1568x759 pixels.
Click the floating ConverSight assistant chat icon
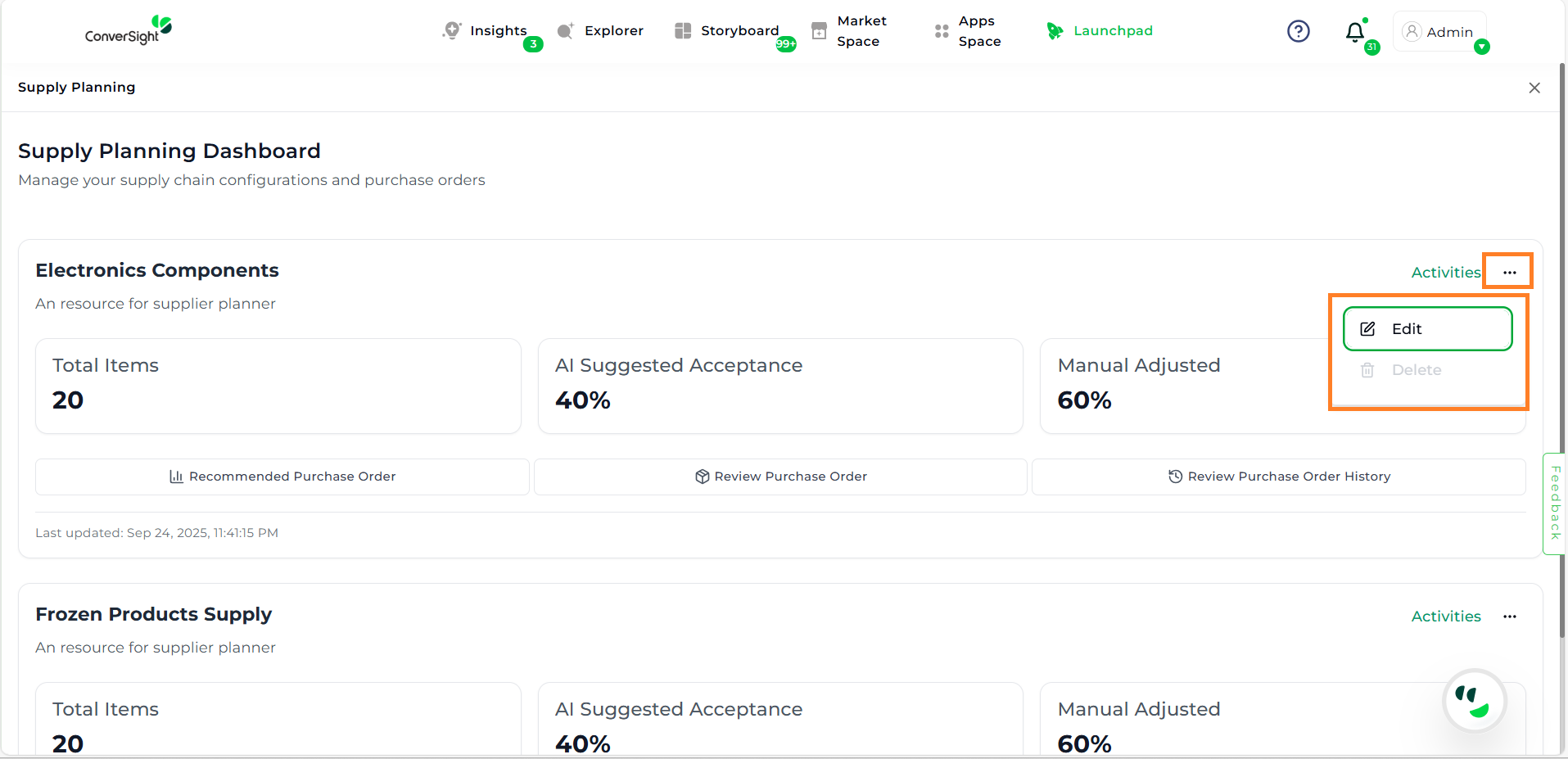click(1474, 701)
